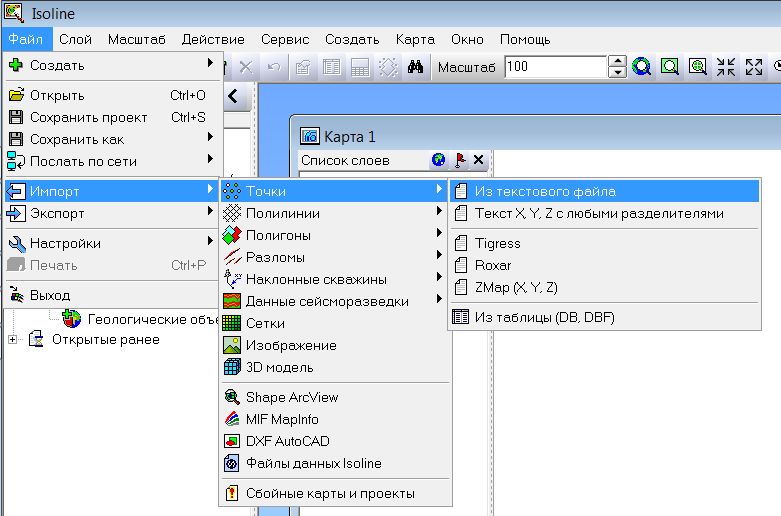Close the Список слоев panel
The height and width of the screenshot is (516, 781).
[479, 160]
